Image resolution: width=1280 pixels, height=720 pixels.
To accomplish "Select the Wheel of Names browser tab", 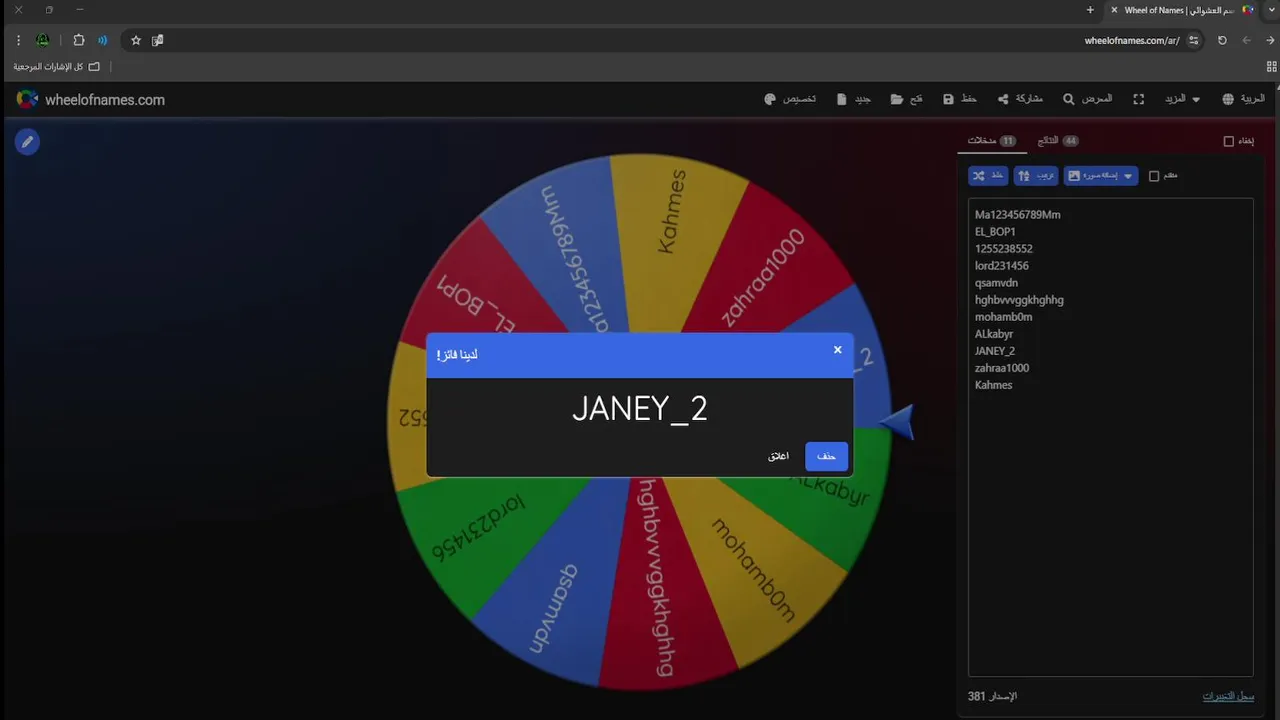I will [1180, 10].
